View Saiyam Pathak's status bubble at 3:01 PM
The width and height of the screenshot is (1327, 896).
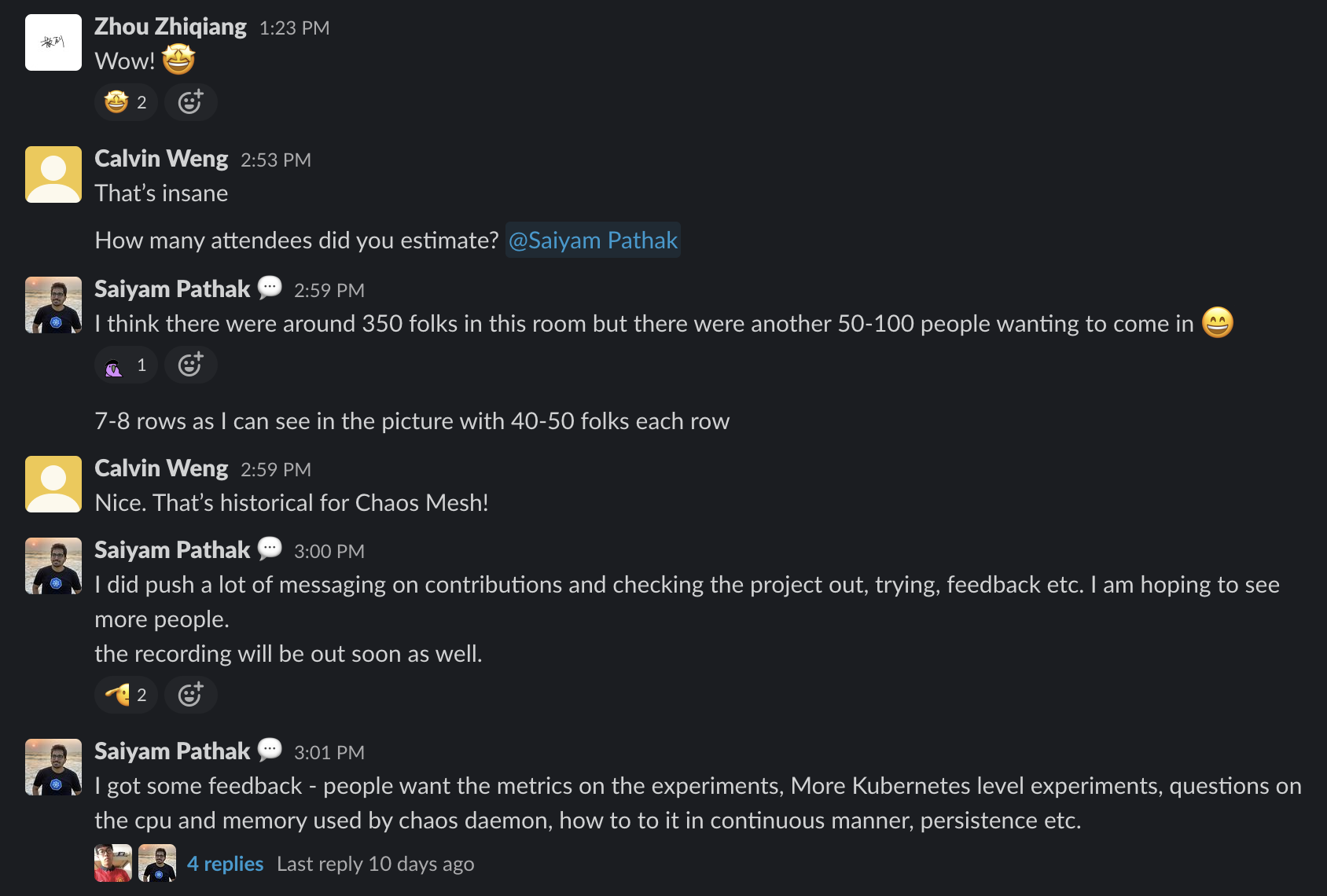coord(270,750)
